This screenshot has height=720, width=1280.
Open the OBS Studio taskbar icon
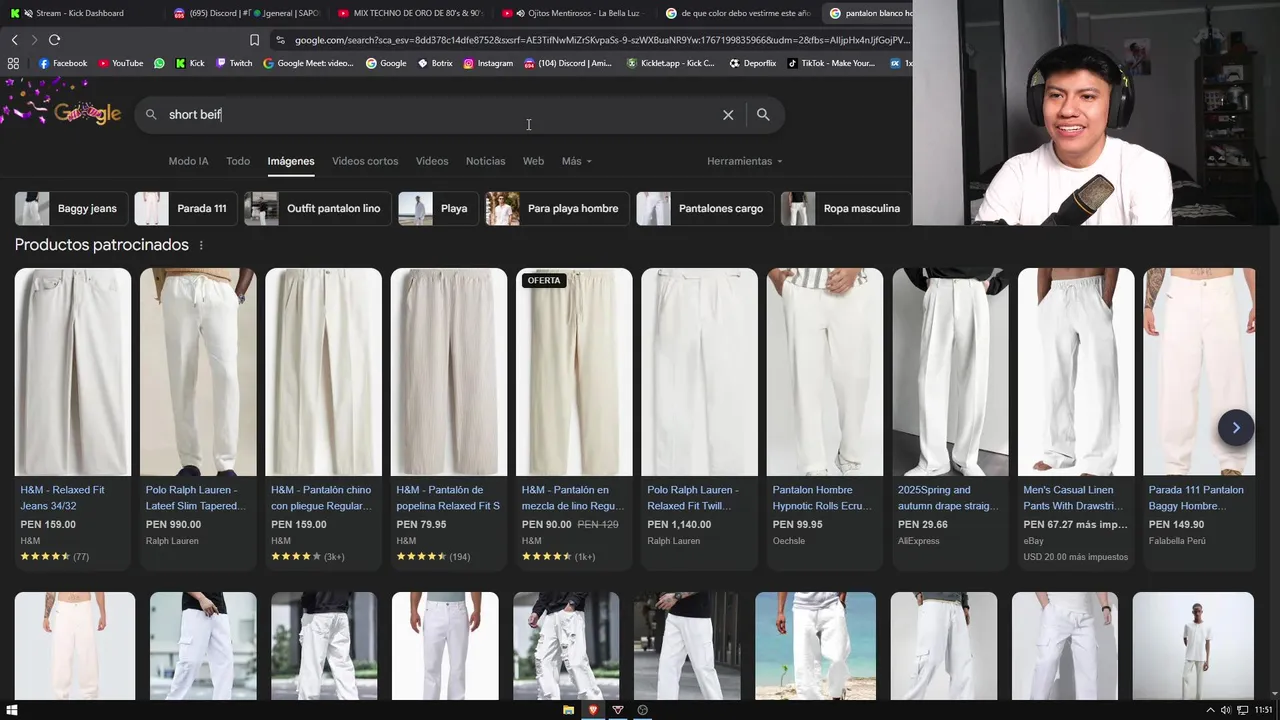point(642,710)
